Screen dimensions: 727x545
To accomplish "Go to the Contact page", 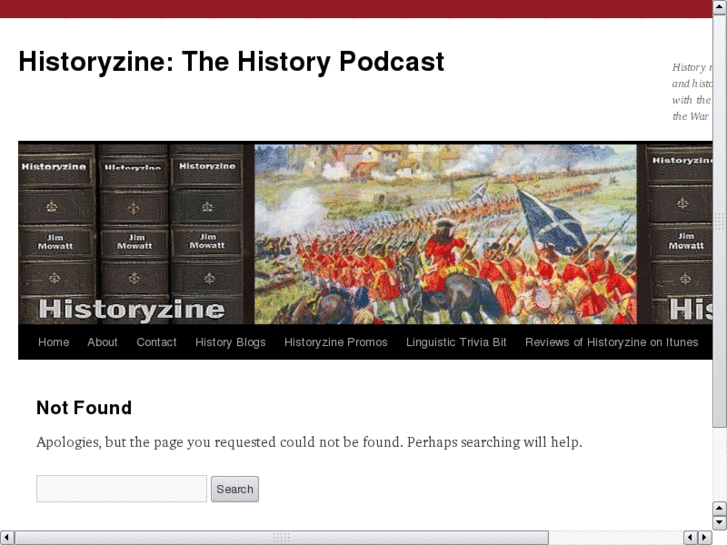I will [156, 342].
